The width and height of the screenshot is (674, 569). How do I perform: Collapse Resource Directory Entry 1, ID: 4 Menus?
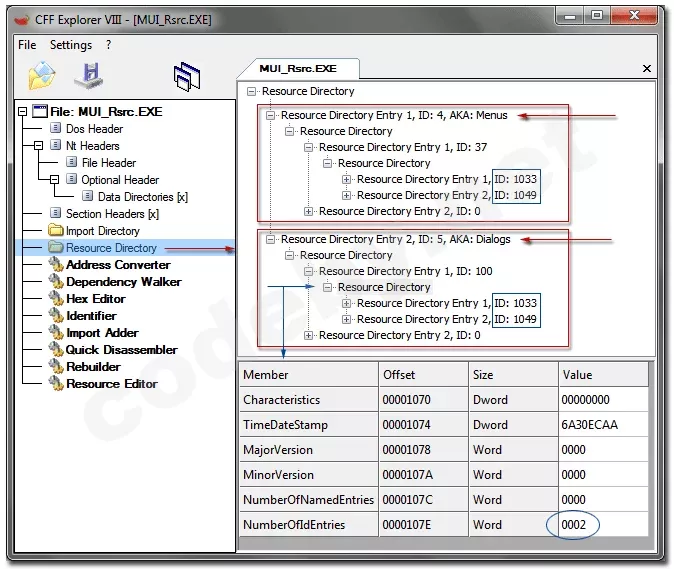pos(270,116)
